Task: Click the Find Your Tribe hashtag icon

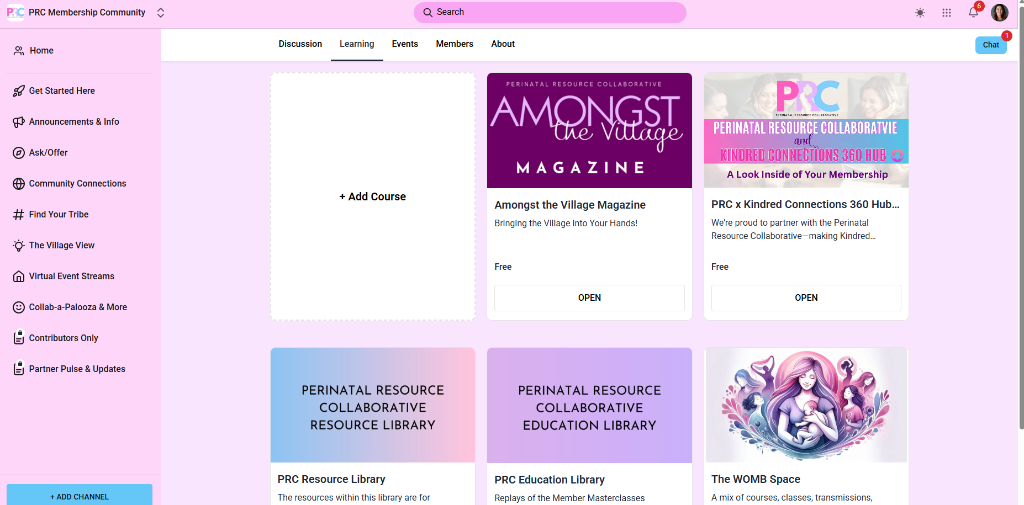Action: [x=19, y=214]
